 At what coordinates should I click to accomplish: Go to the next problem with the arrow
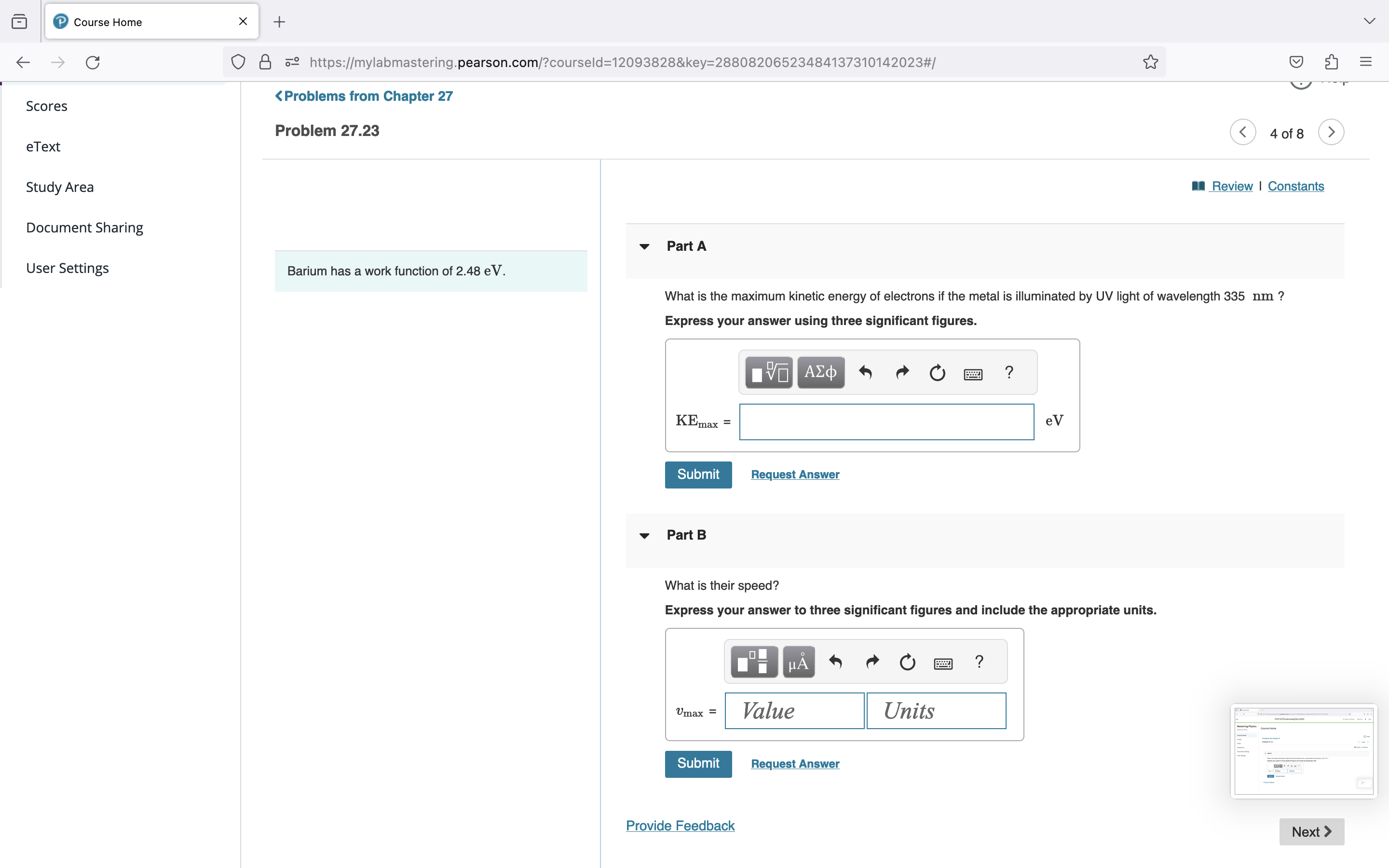tap(1331, 132)
